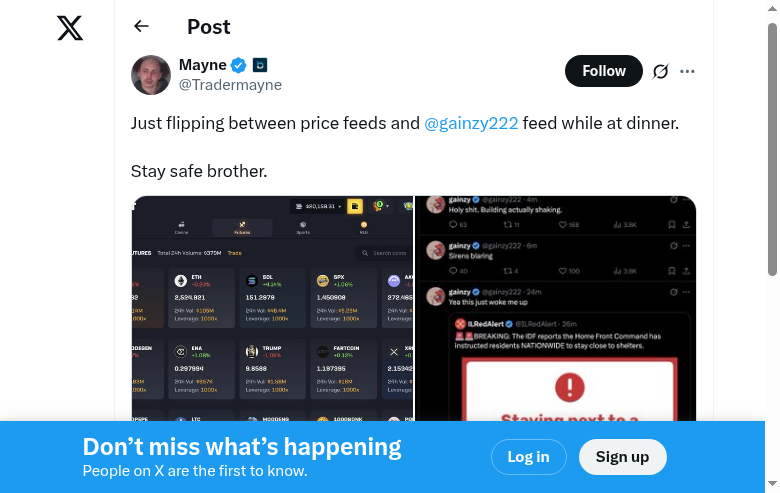Viewport: 780px width, 493px height.
Task: Click Mayne's blue verified checkmark badge
Action: click(x=239, y=66)
